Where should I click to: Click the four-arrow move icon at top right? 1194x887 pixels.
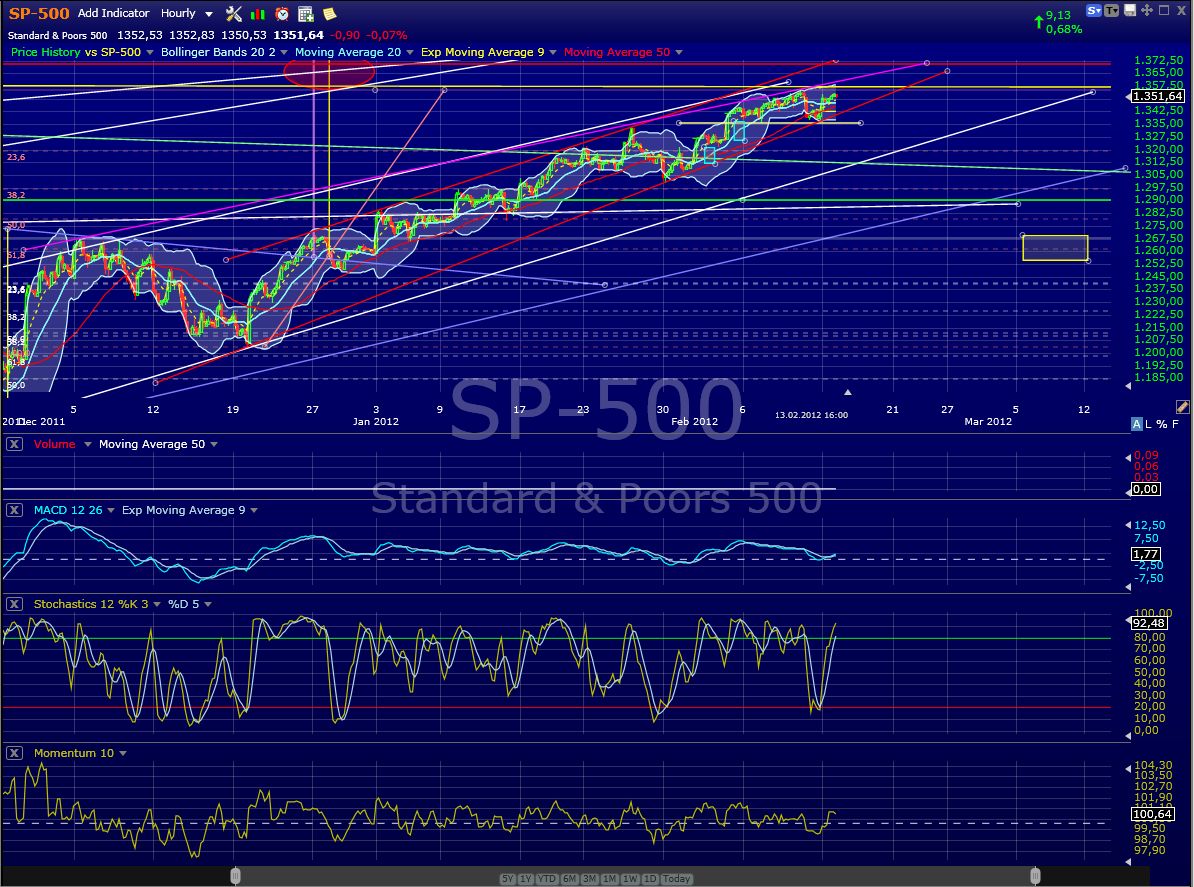pyautogui.click(x=1147, y=11)
